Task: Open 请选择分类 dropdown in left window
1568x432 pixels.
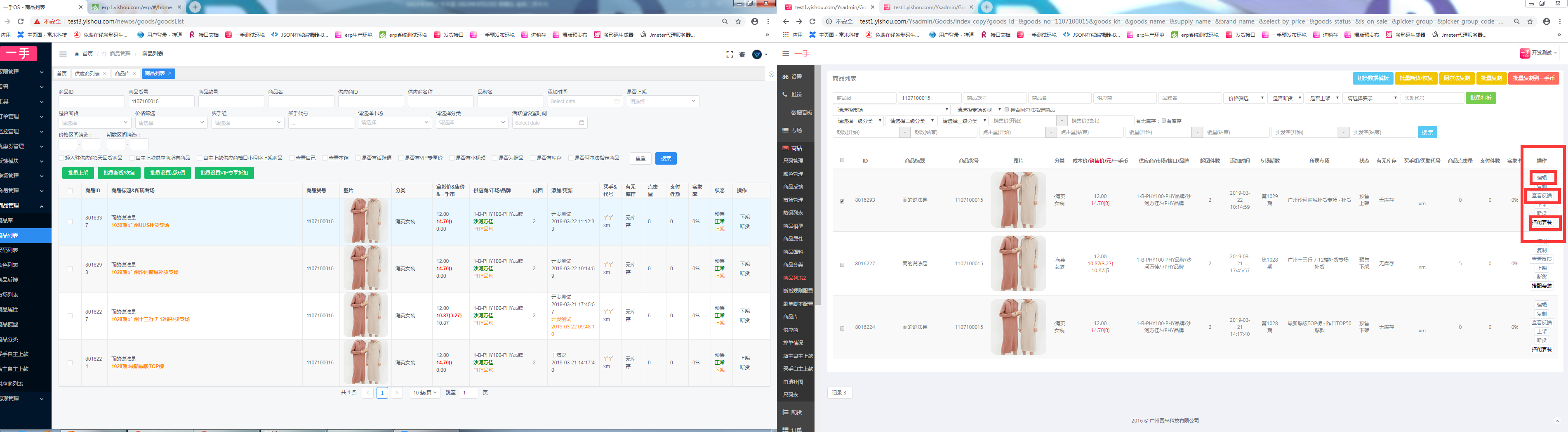Action: [x=472, y=123]
